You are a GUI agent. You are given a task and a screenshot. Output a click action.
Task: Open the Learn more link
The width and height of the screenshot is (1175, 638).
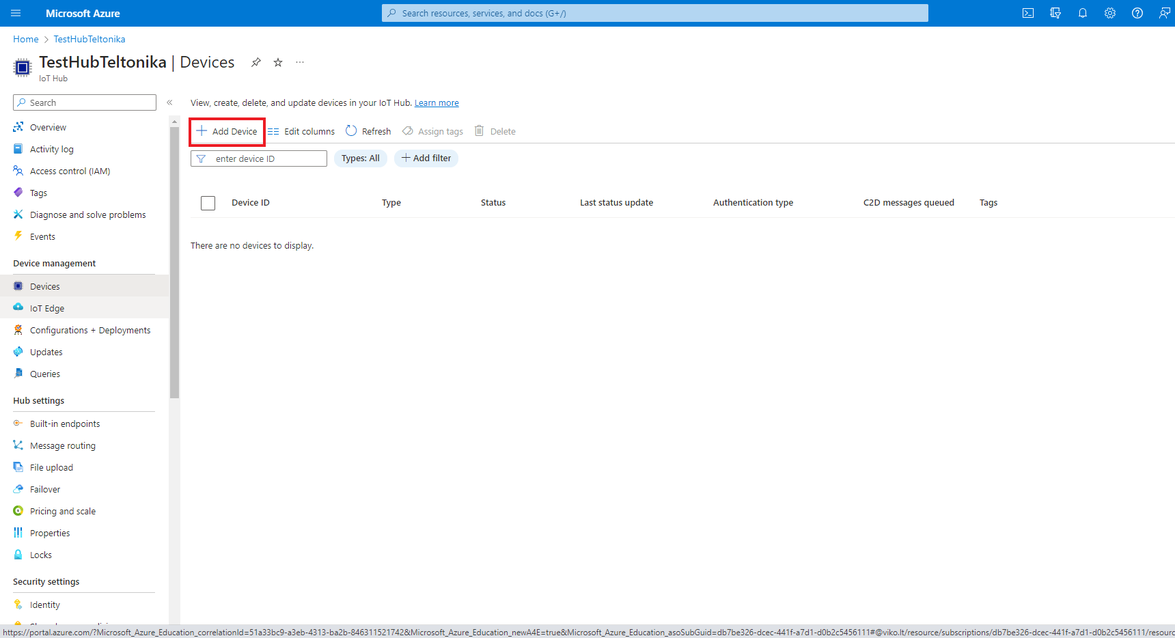coord(437,102)
